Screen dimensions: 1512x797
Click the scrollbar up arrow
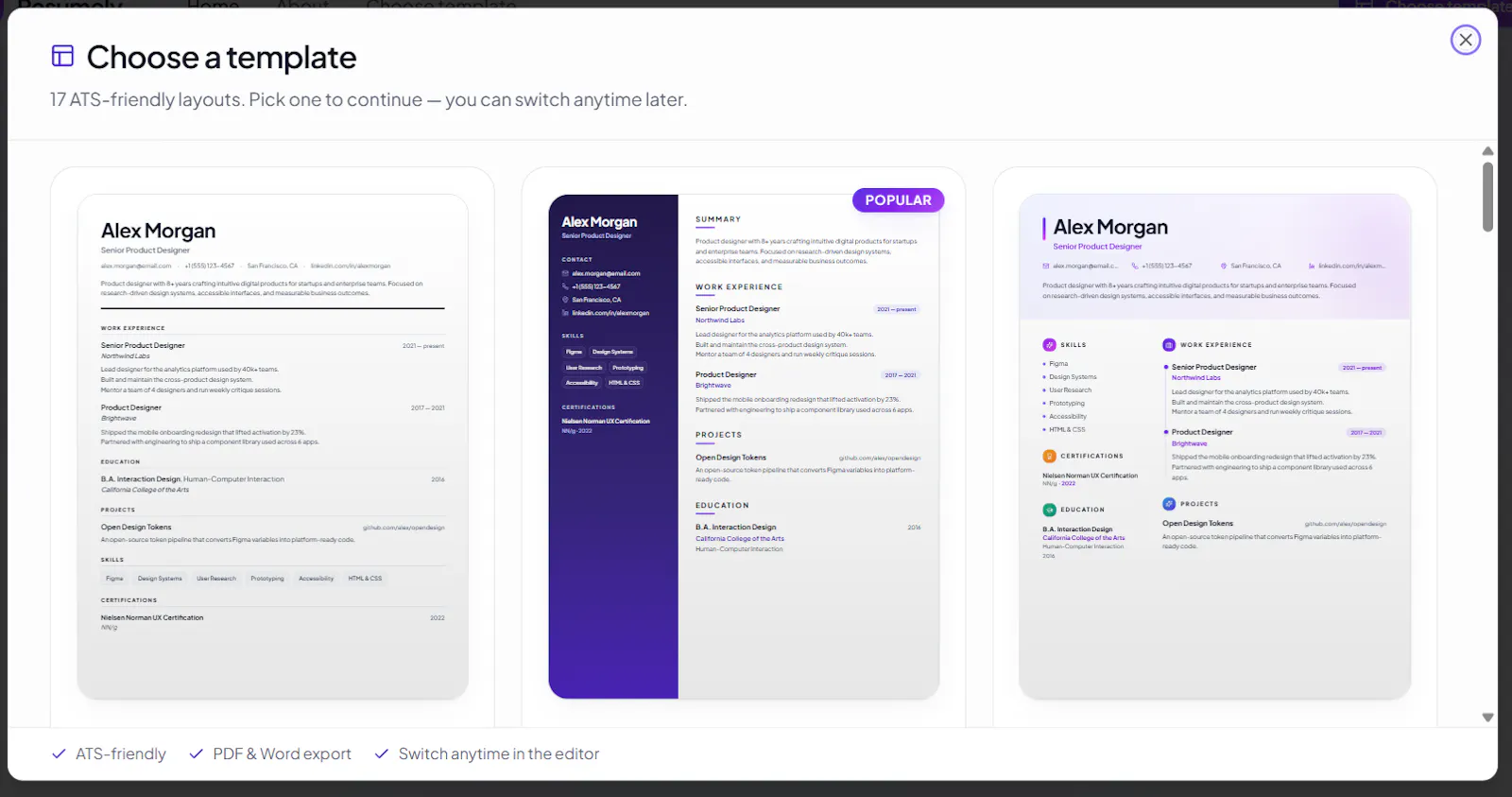[x=1487, y=151]
